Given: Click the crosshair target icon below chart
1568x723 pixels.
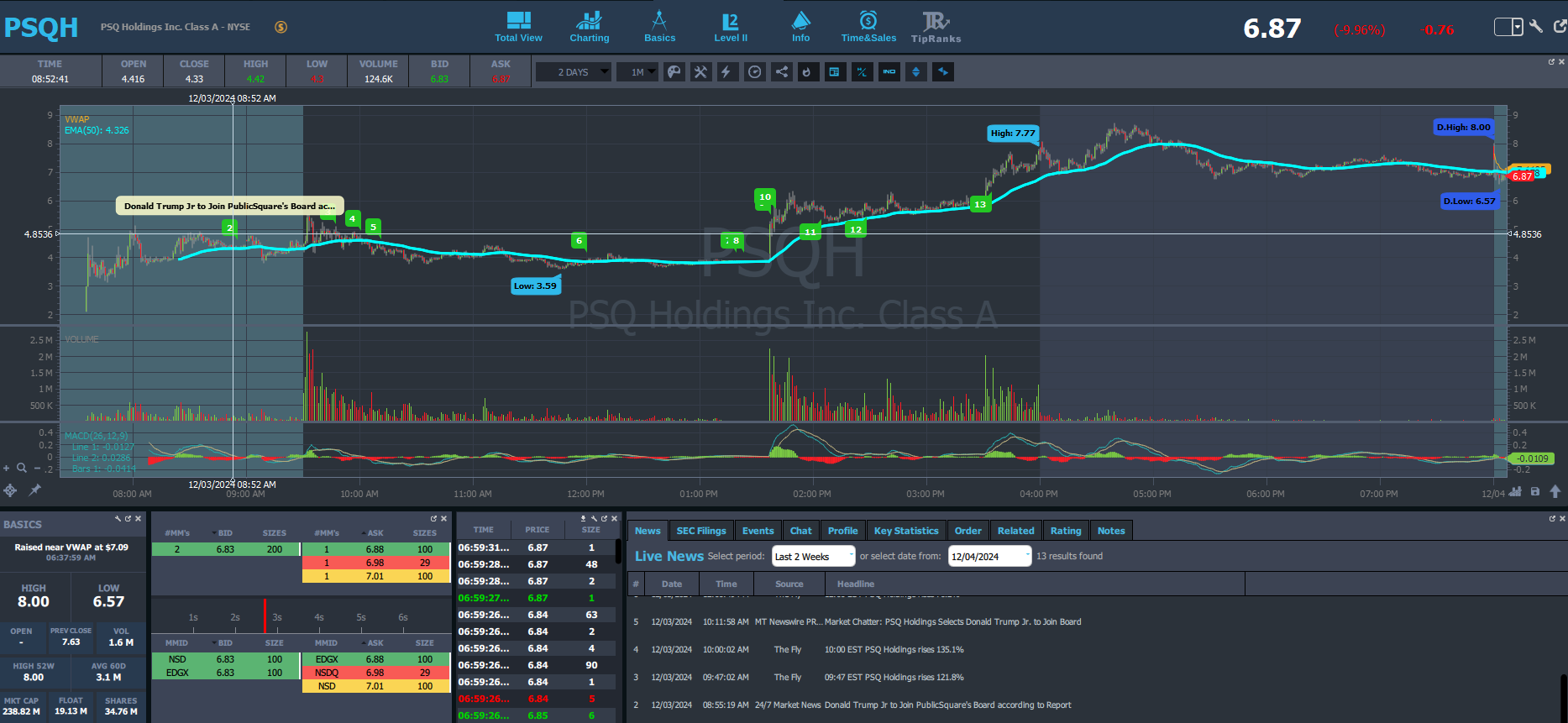Looking at the screenshot, I should tap(10, 490).
